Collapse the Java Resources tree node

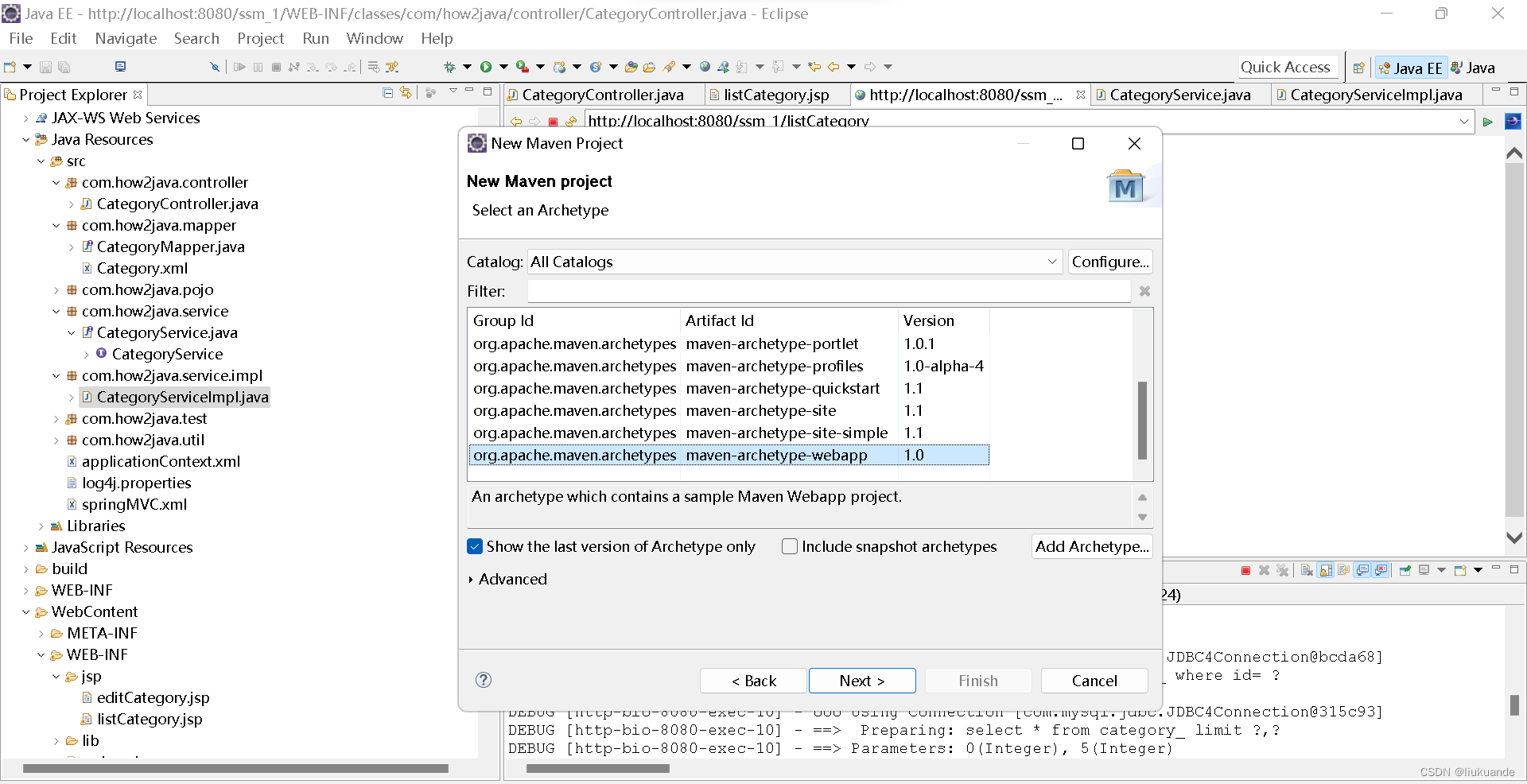(x=25, y=140)
